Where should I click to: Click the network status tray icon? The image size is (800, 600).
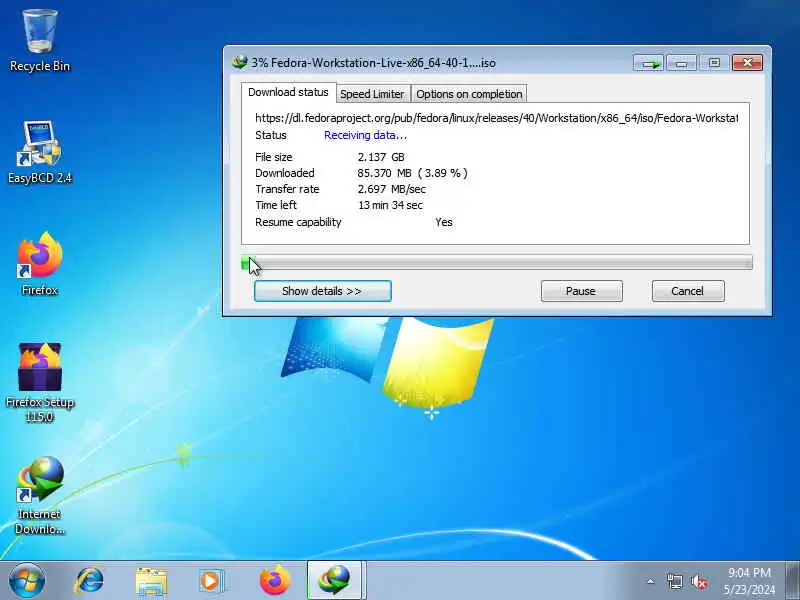(674, 581)
